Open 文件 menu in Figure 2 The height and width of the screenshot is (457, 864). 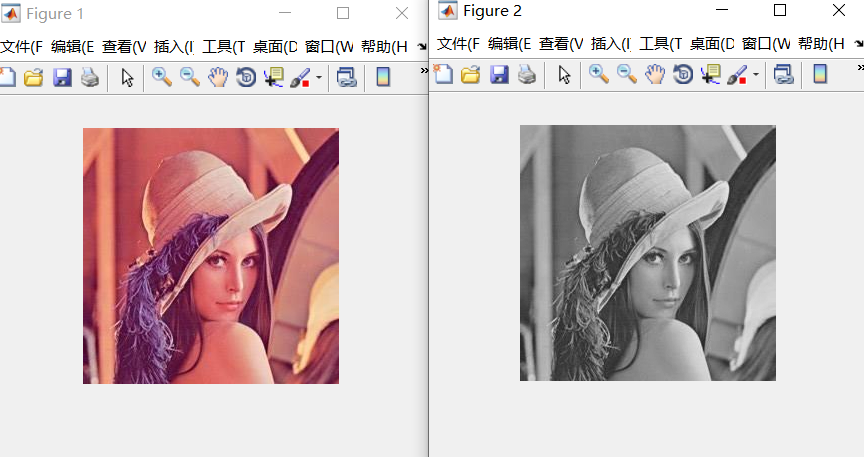458,44
